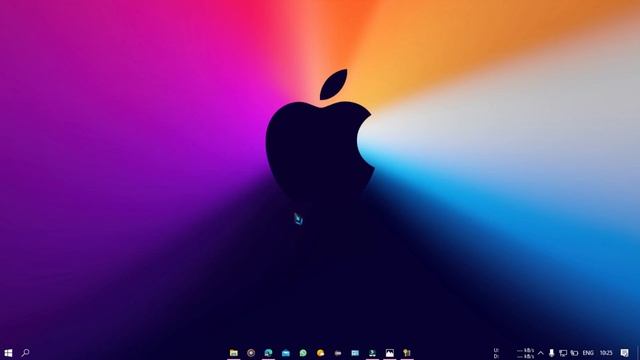Viewport: 640px width, 360px height.
Task: Click the network speed monitor readout
Action: pyautogui.click(x=515, y=353)
